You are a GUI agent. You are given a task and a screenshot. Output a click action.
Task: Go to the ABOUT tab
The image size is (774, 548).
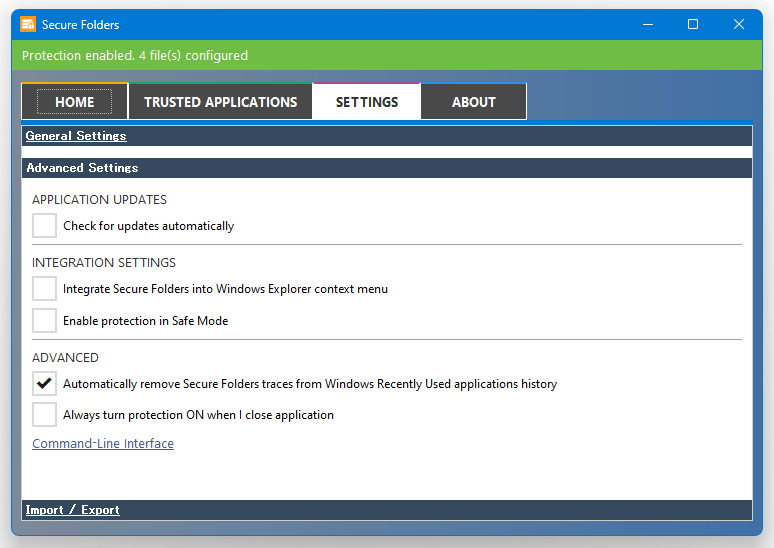tap(474, 102)
